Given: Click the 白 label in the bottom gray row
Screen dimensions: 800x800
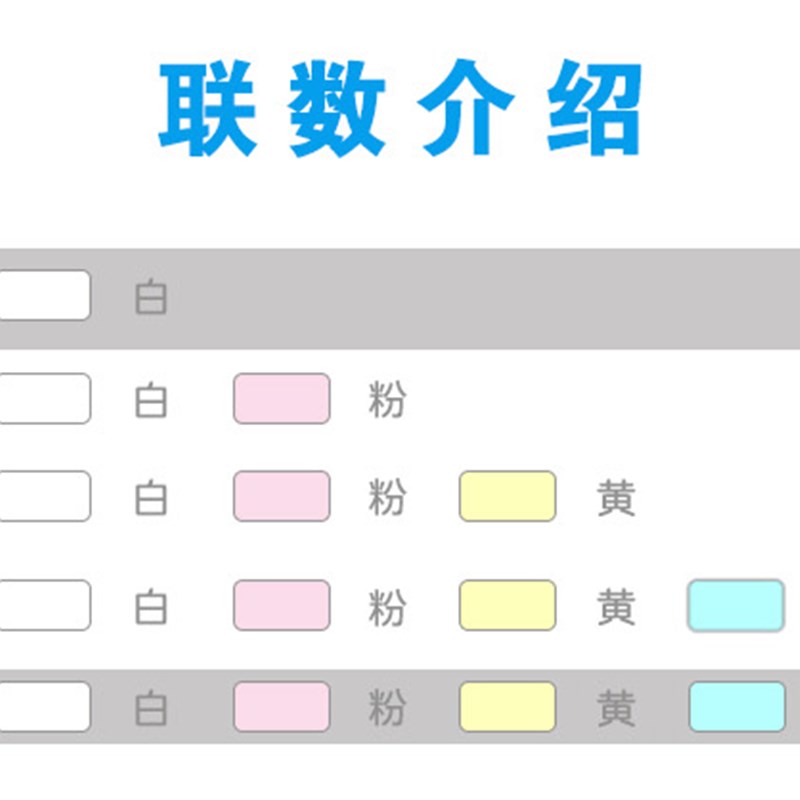Looking at the screenshot, I should (x=151, y=708).
